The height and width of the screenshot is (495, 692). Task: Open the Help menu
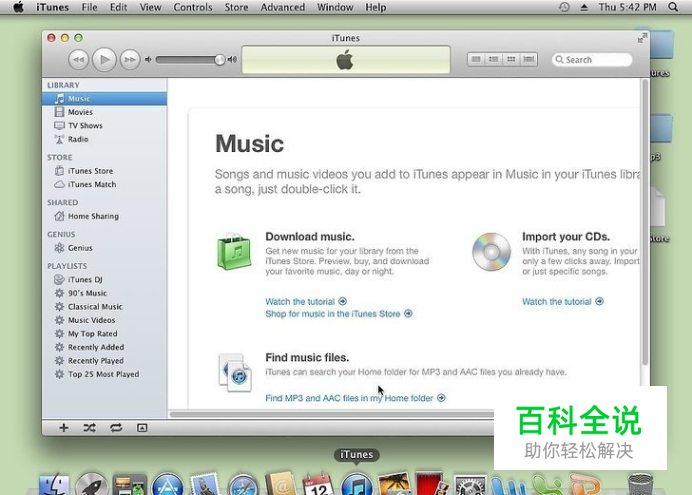376,7
